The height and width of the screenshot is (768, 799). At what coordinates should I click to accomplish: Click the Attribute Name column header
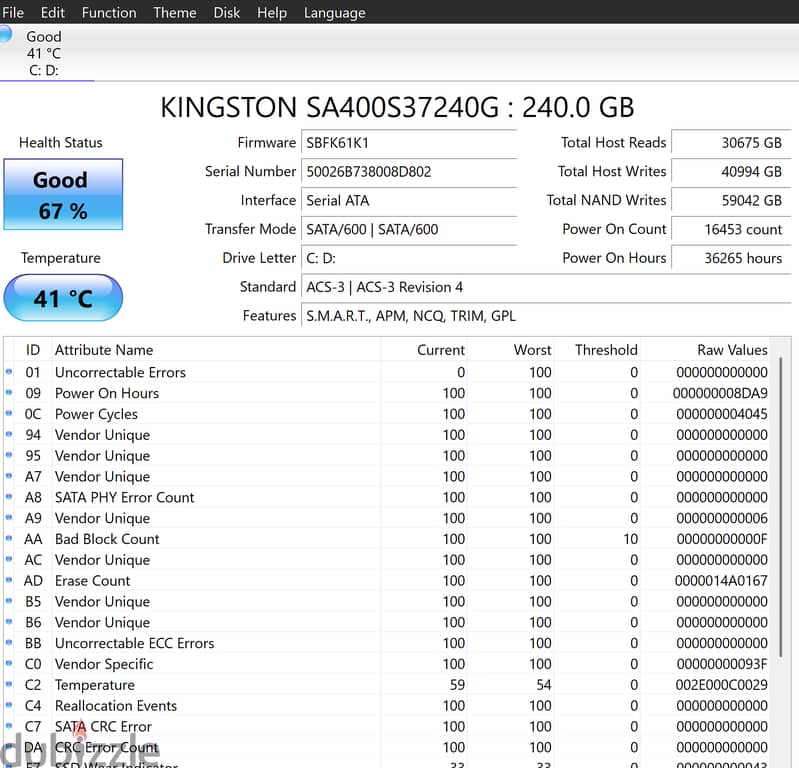(217, 350)
